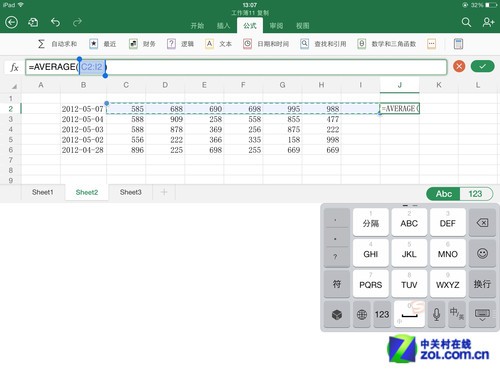500x375 pixels.
Task: Open recently used (最近) functions
Action: (103, 44)
